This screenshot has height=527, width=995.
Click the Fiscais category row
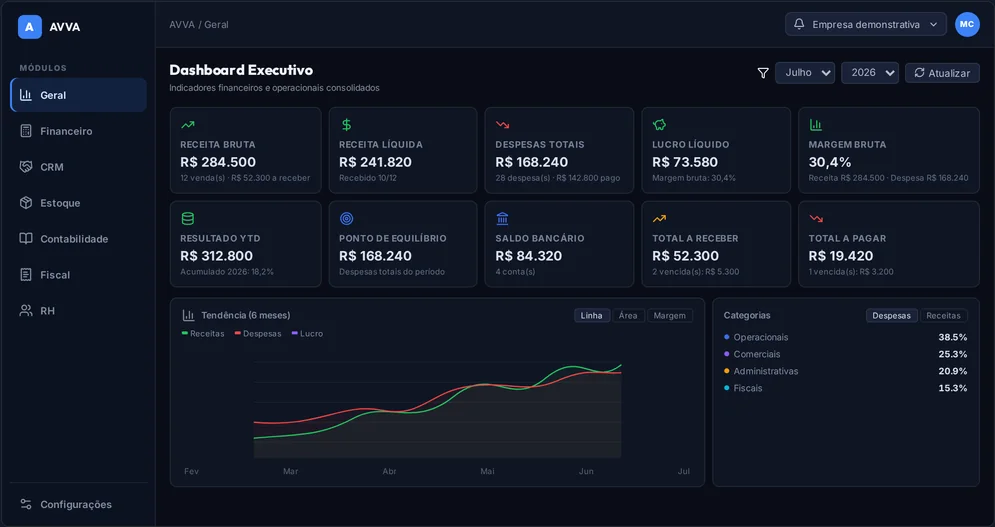pos(845,388)
